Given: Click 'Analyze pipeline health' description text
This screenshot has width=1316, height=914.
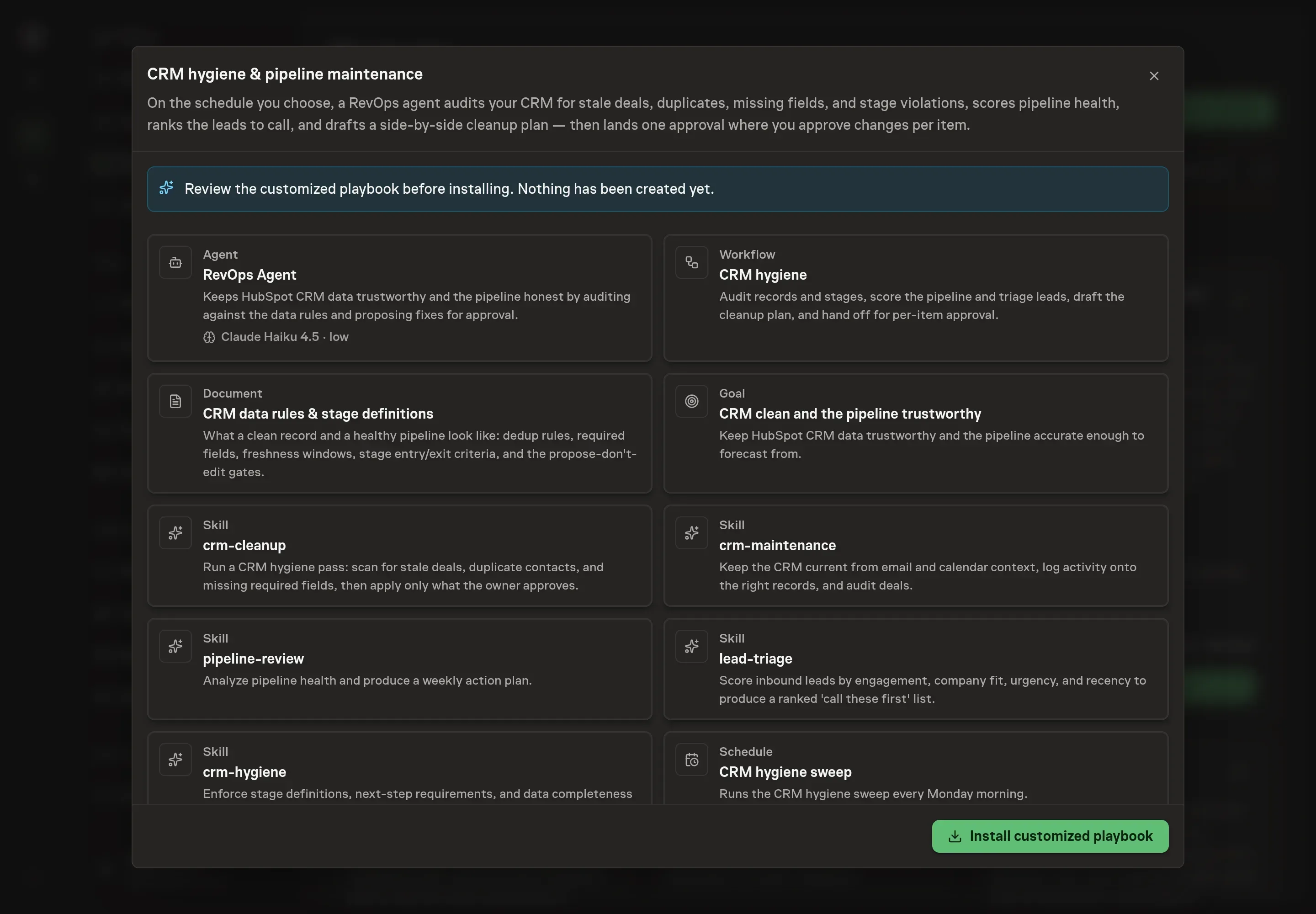Looking at the screenshot, I should point(367,680).
